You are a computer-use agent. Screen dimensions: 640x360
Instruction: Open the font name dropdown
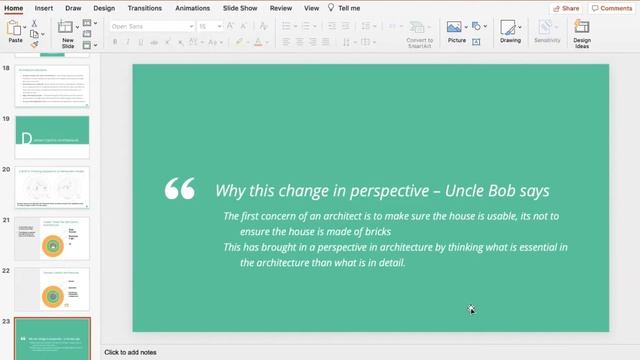tap(191, 27)
